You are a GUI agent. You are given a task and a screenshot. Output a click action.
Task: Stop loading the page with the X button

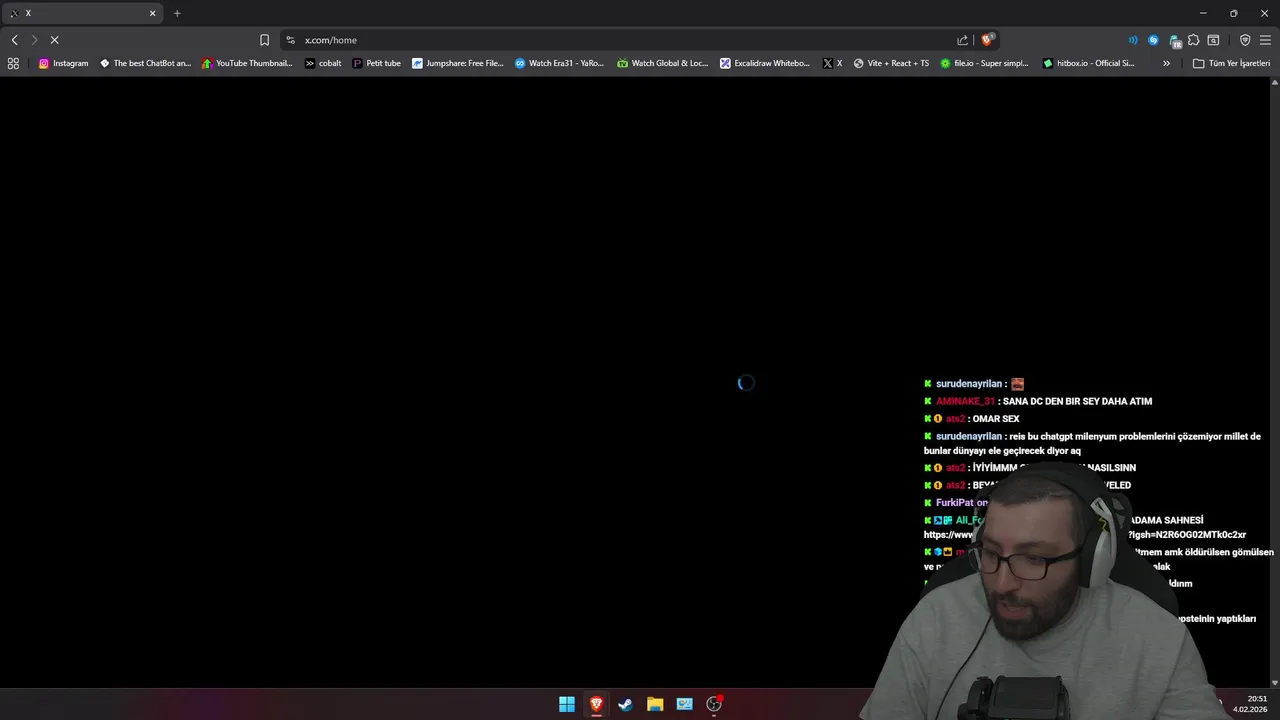54,40
